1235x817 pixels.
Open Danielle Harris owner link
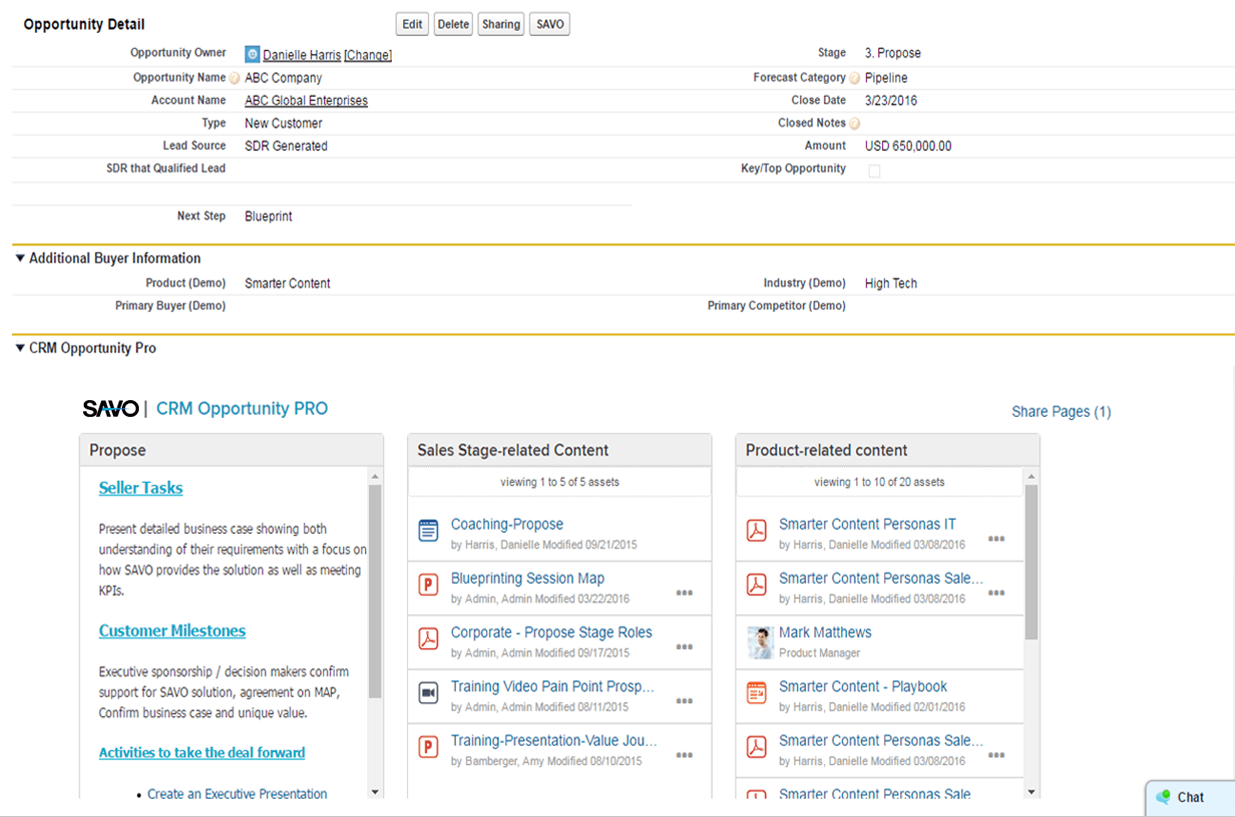pyautogui.click(x=302, y=55)
